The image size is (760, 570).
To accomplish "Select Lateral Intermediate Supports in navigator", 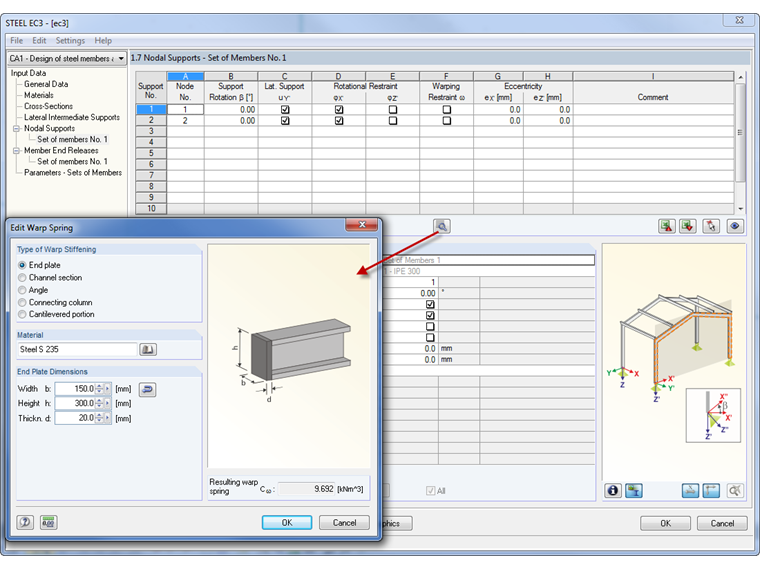I will tap(72, 117).
